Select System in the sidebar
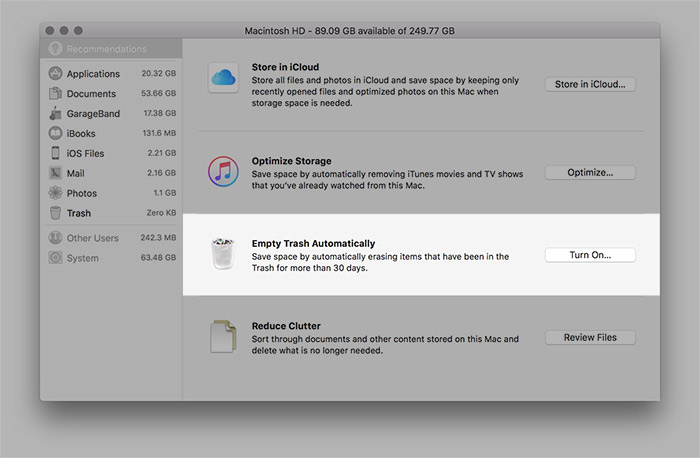Viewport: 700px width, 458px height. 82,258
